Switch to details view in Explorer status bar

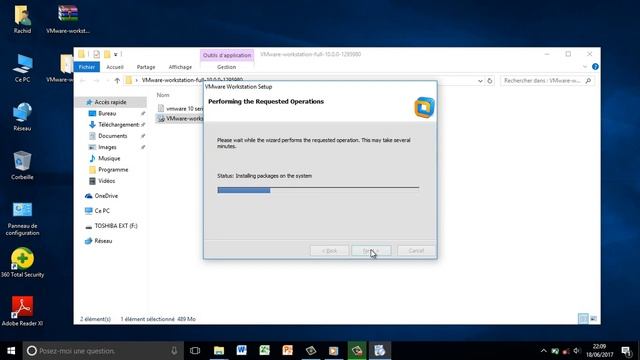click(583, 318)
